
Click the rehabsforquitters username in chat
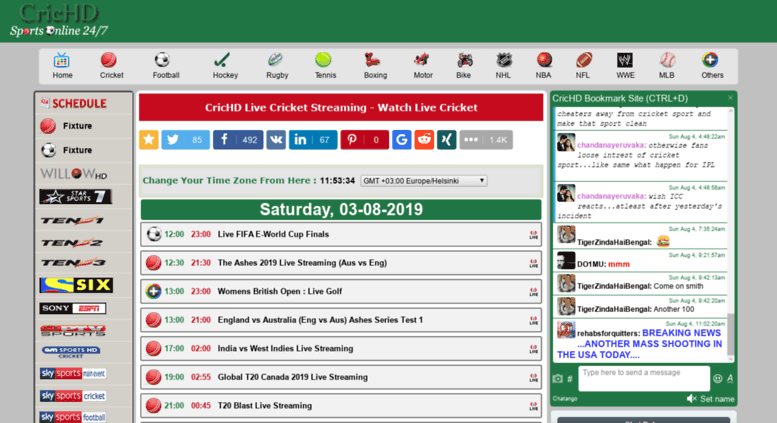point(609,333)
